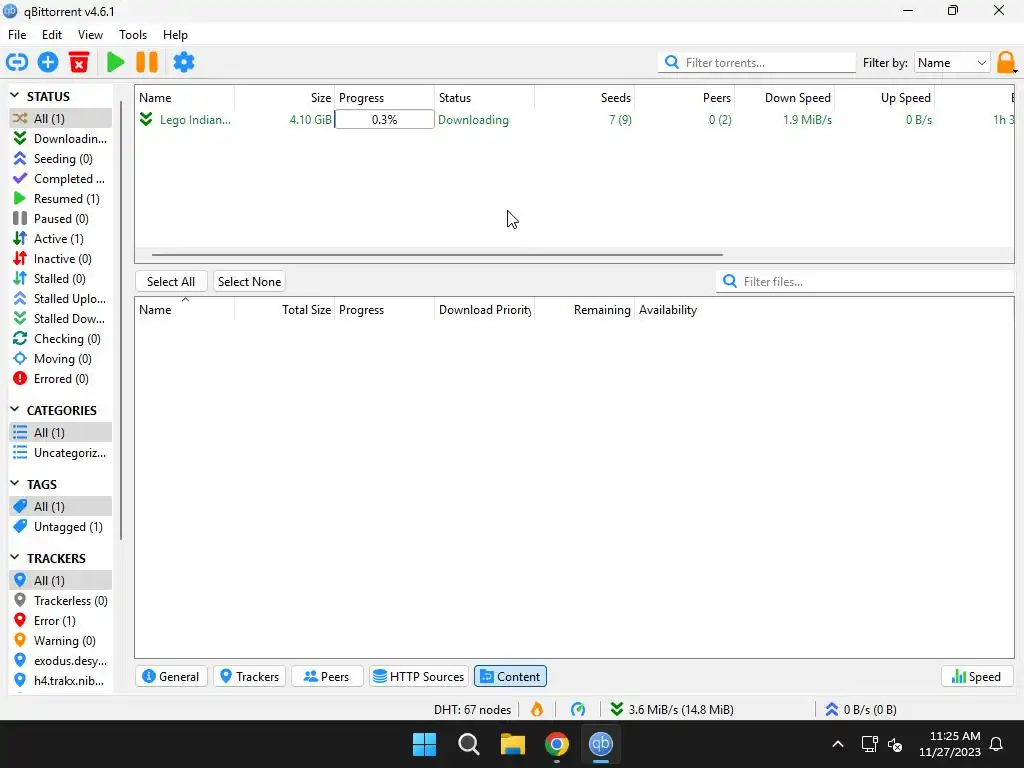Switch to the Peers tab
1024x768 pixels.
pos(327,677)
